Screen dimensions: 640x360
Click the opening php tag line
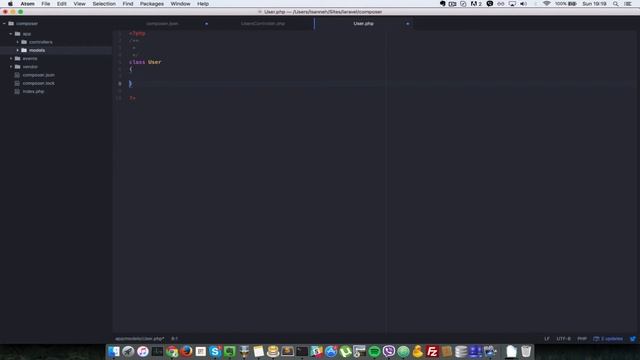pos(137,33)
